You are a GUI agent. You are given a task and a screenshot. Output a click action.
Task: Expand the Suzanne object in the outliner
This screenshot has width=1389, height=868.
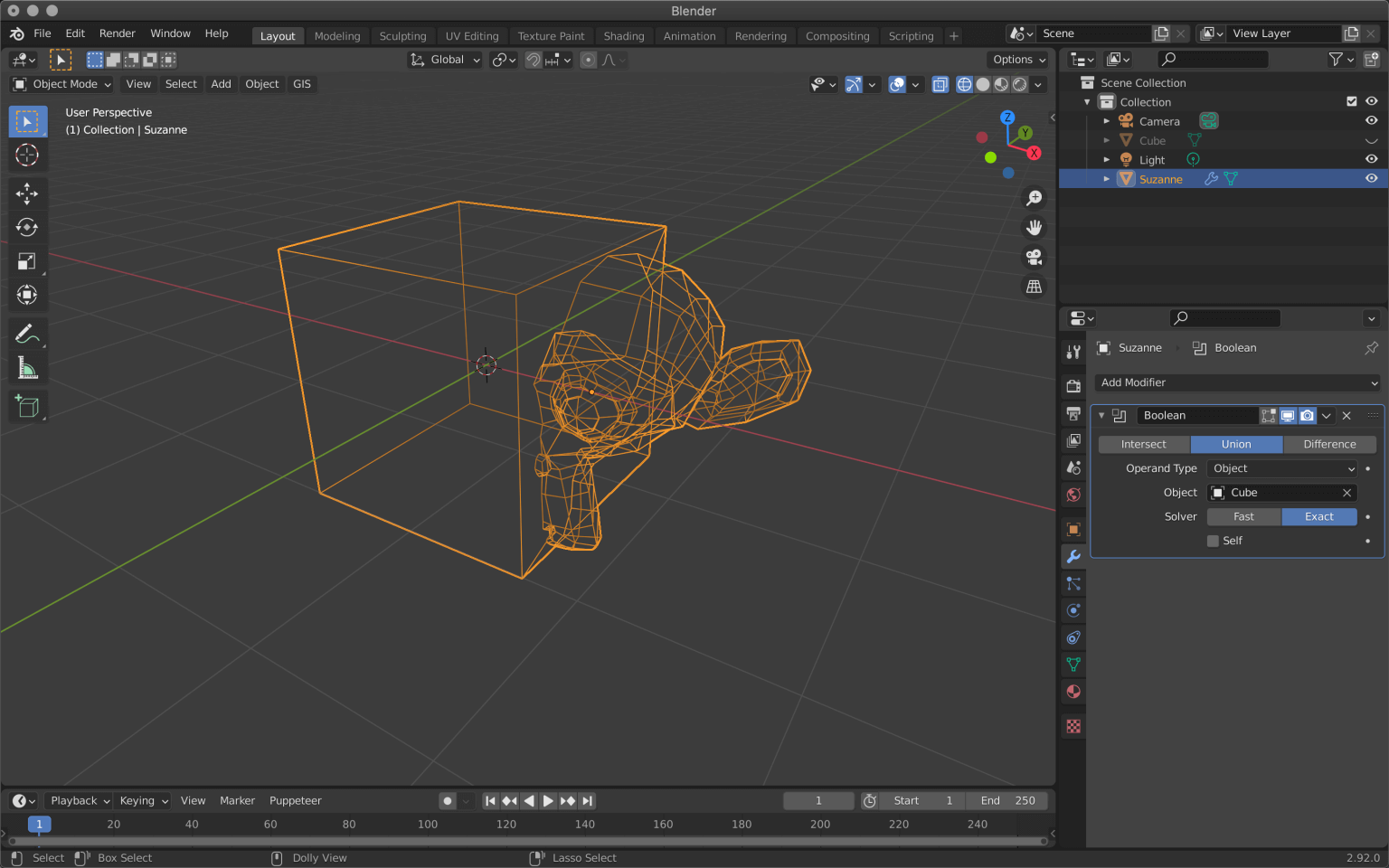1107,178
